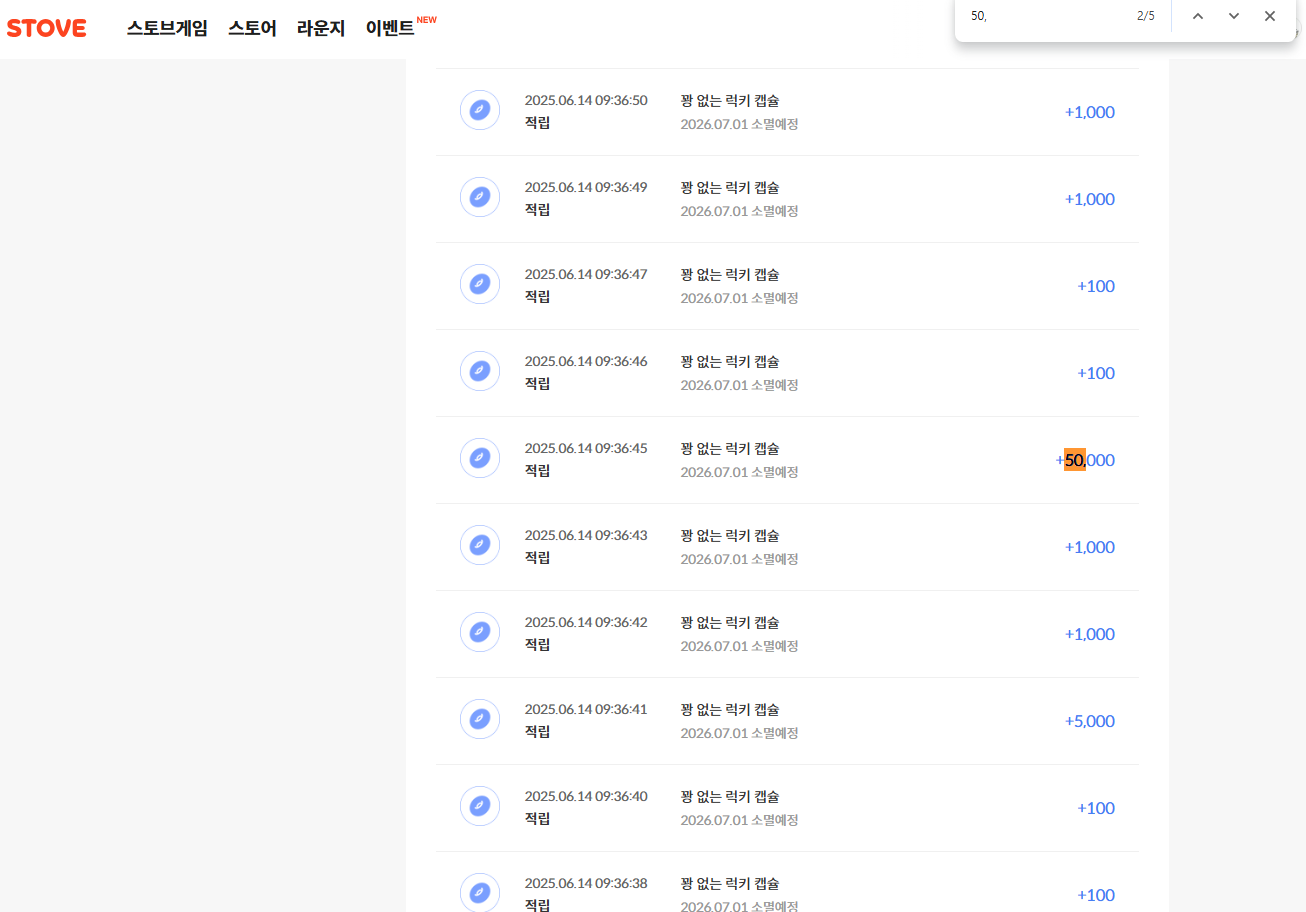This screenshot has height=912, width=1306.
Task: Click 꽝 없는 럭키 캡슐 in 09:36:46 row
Action: pyautogui.click(x=730, y=361)
